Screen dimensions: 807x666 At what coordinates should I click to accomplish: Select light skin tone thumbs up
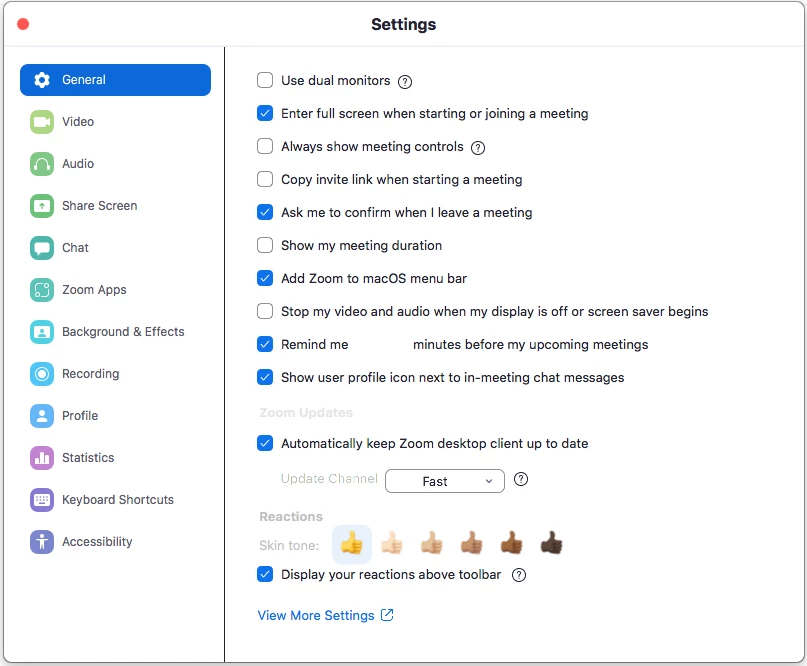point(392,543)
